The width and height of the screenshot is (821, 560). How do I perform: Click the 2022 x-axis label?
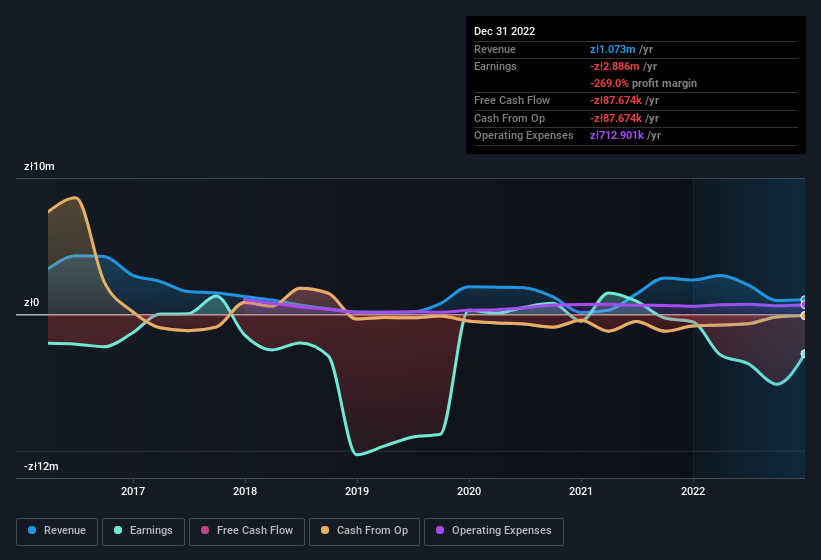[x=693, y=491]
